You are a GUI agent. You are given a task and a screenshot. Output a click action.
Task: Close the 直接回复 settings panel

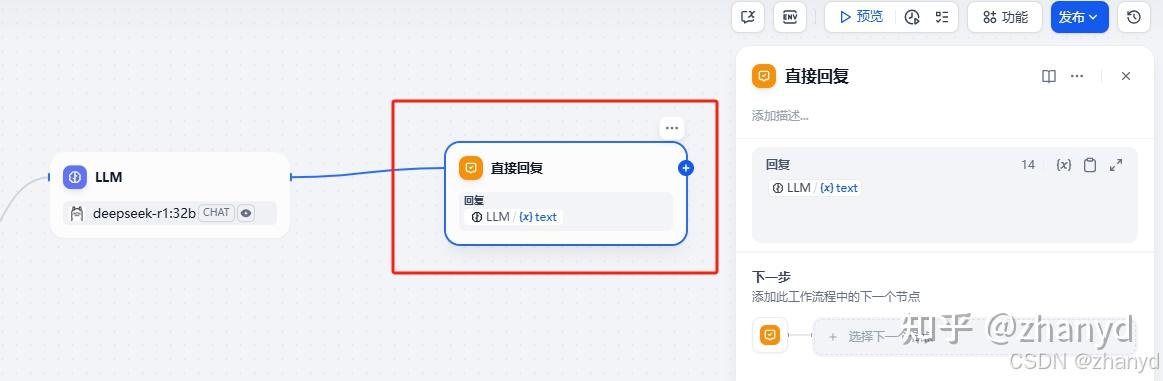click(1126, 76)
